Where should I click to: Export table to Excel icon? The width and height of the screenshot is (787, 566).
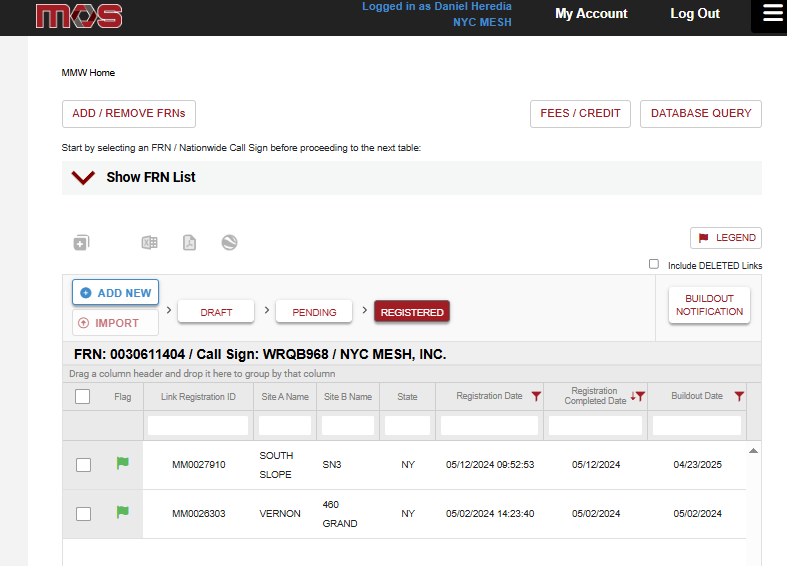149,243
